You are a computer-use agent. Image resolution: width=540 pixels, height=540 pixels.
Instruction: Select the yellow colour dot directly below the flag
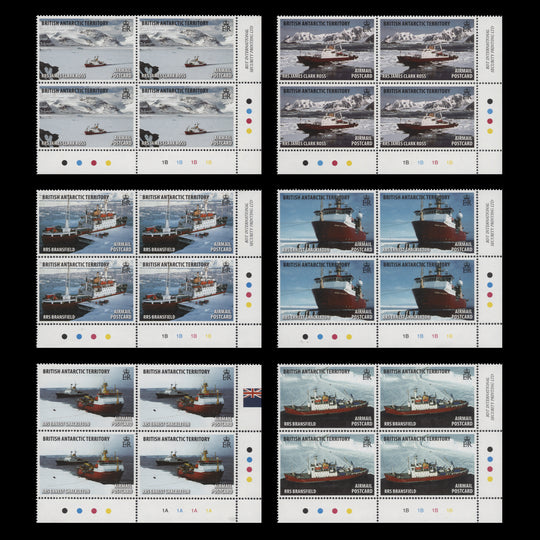coord(249,479)
